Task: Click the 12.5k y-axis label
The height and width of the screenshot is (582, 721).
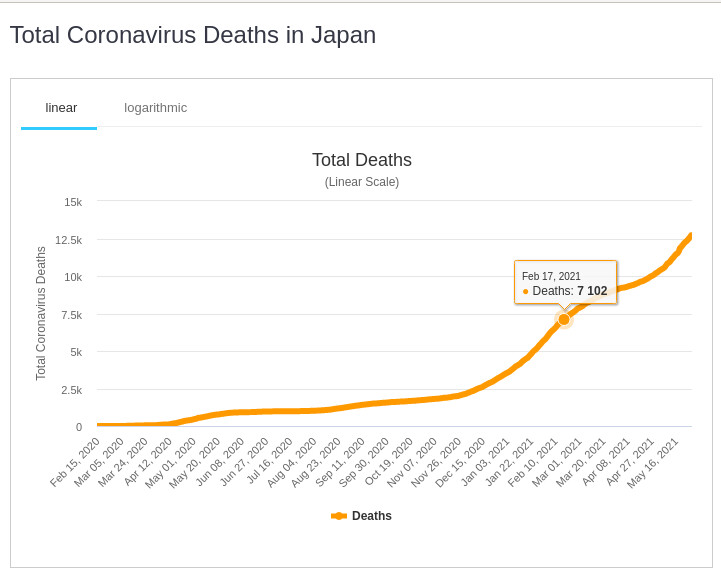Action: point(69,240)
